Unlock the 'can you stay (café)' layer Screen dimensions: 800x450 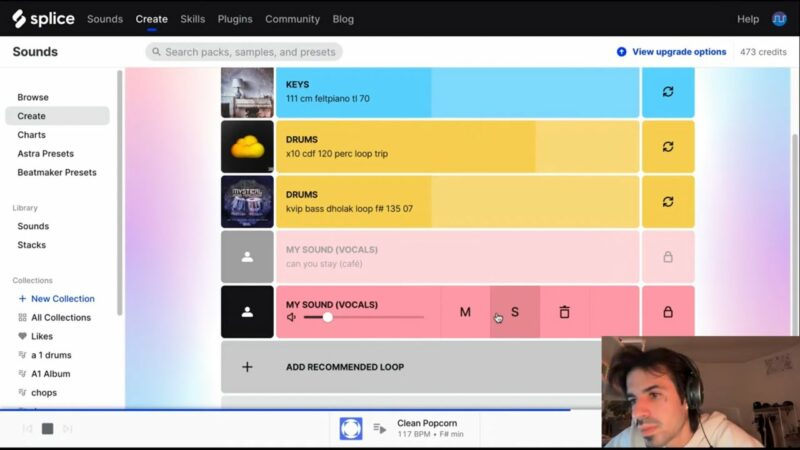(x=667, y=257)
